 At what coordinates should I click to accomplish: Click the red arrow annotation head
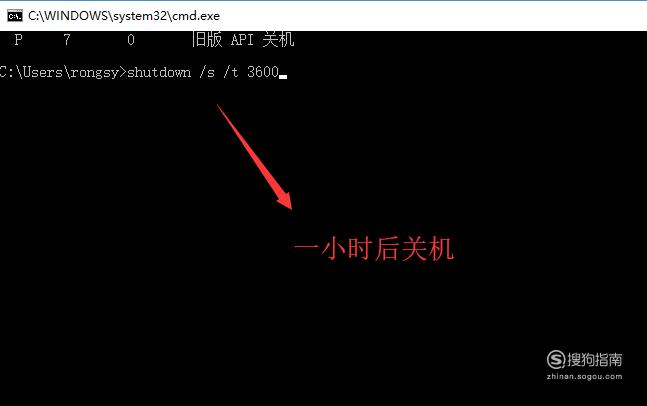(285, 201)
